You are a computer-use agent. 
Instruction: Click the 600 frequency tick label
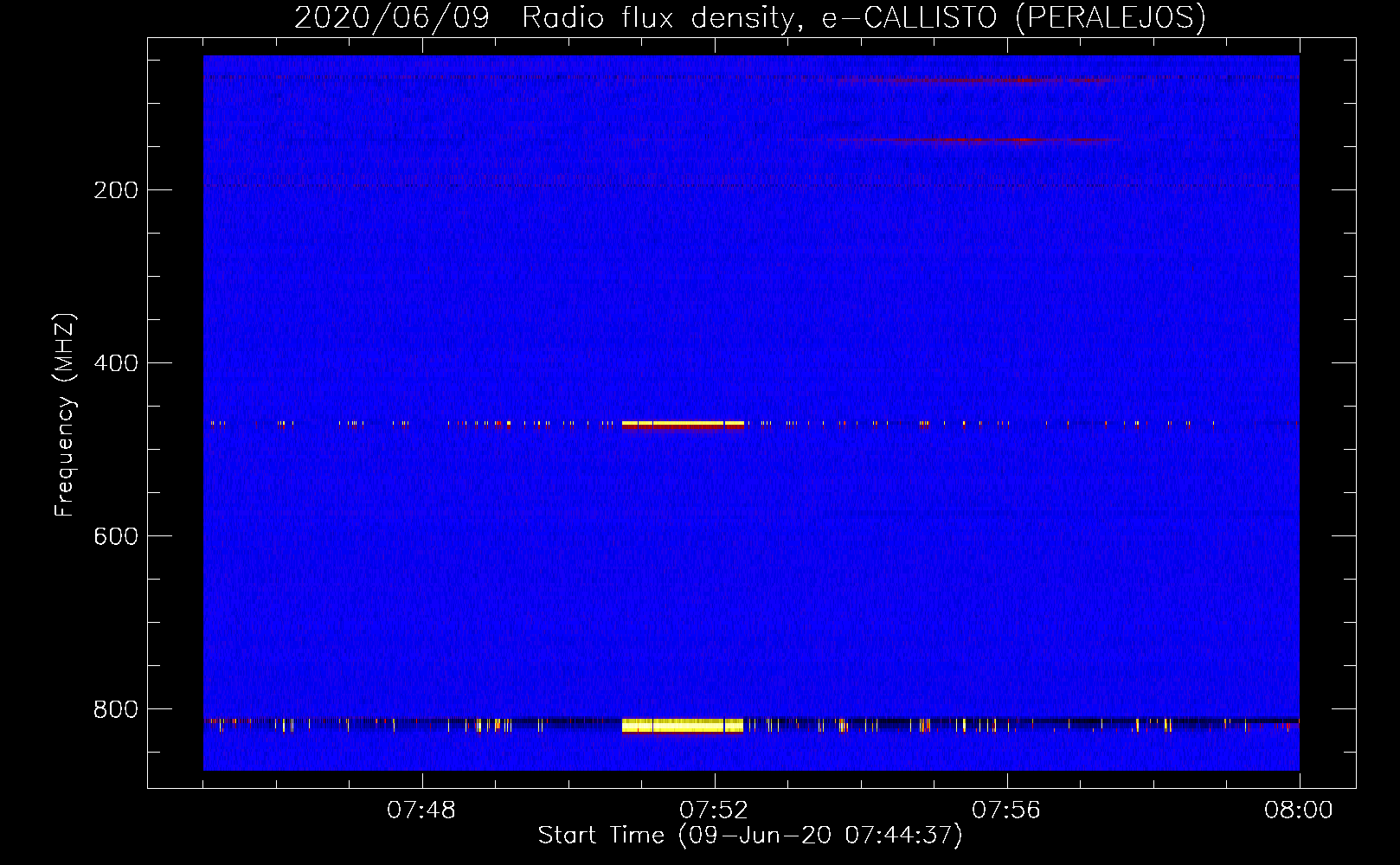tap(116, 536)
